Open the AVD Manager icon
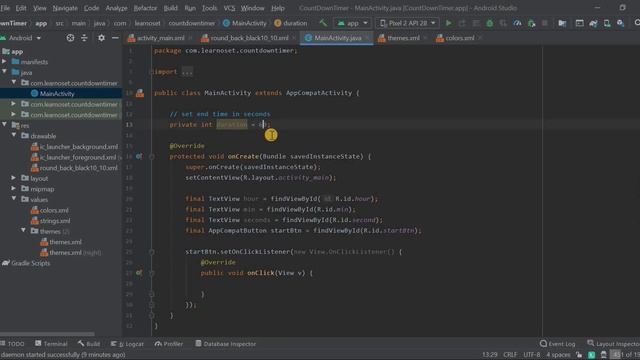 click(607, 23)
